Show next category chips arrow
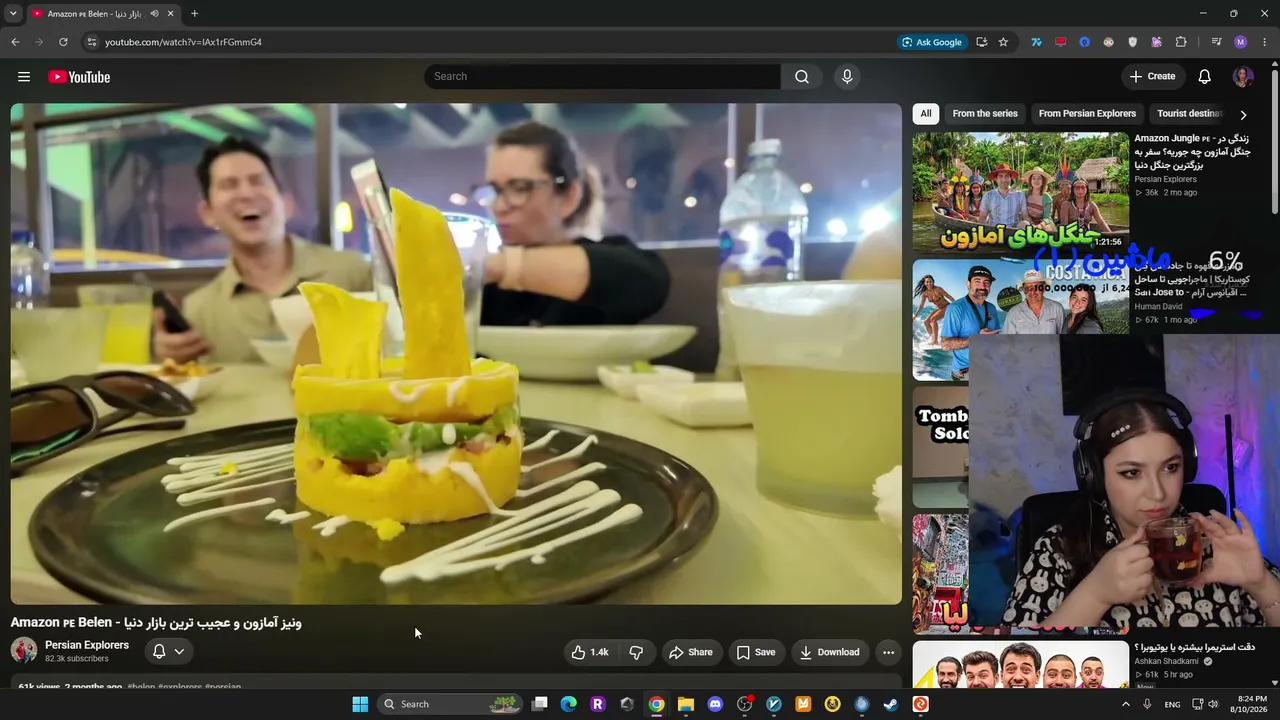Viewport: 1280px width, 720px height. pos(1243,115)
